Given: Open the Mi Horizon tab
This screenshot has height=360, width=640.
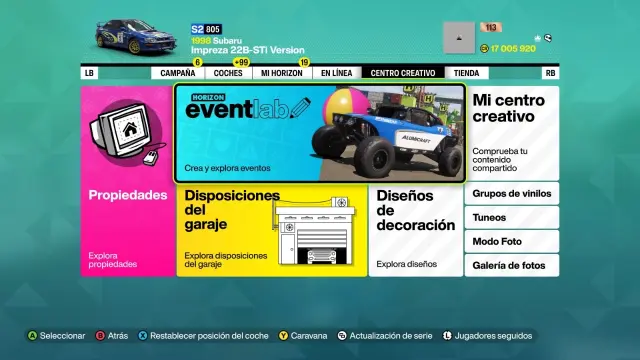Looking at the screenshot, I should [282, 73].
